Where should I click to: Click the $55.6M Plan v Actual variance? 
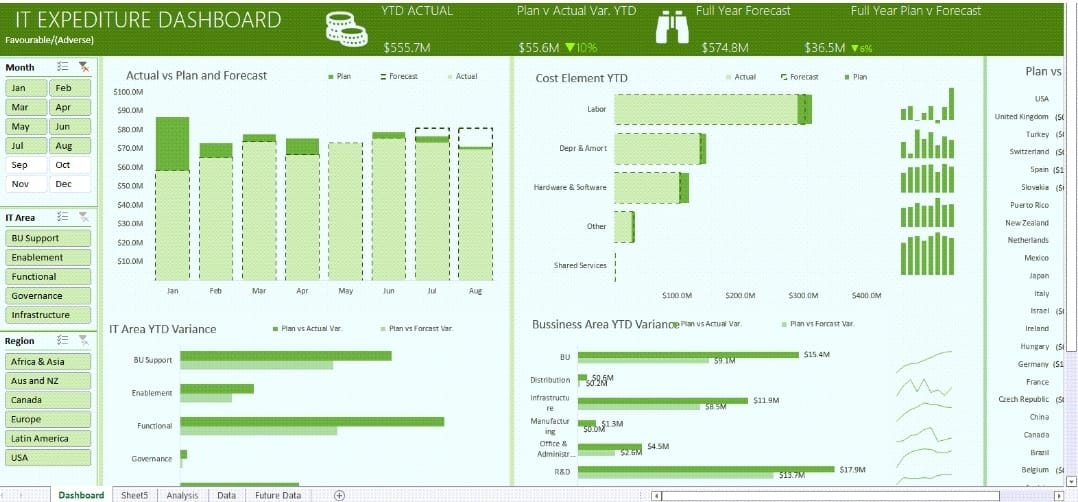pyautogui.click(x=538, y=47)
